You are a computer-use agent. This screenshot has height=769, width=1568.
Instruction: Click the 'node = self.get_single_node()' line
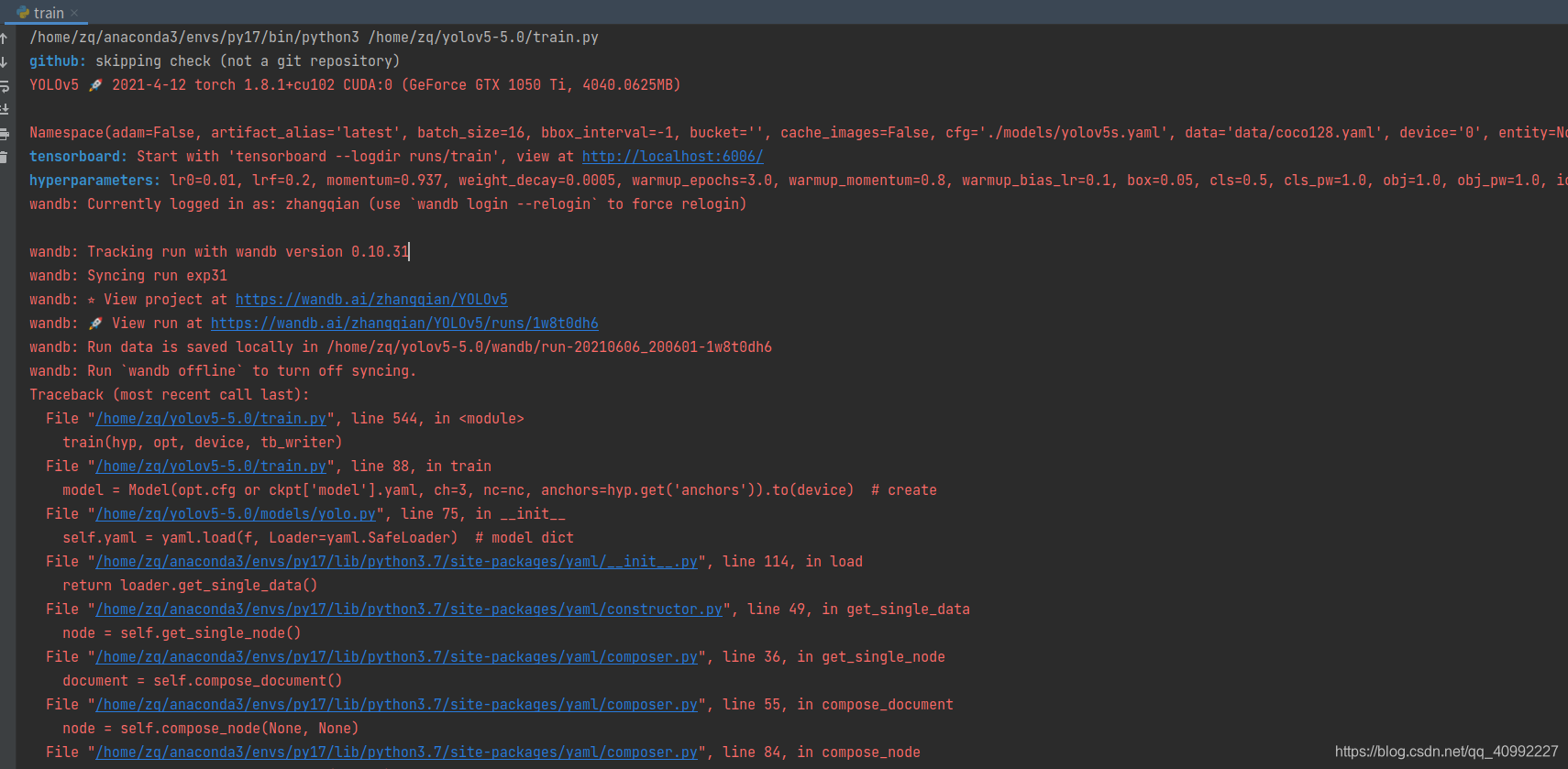[x=182, y=633]
